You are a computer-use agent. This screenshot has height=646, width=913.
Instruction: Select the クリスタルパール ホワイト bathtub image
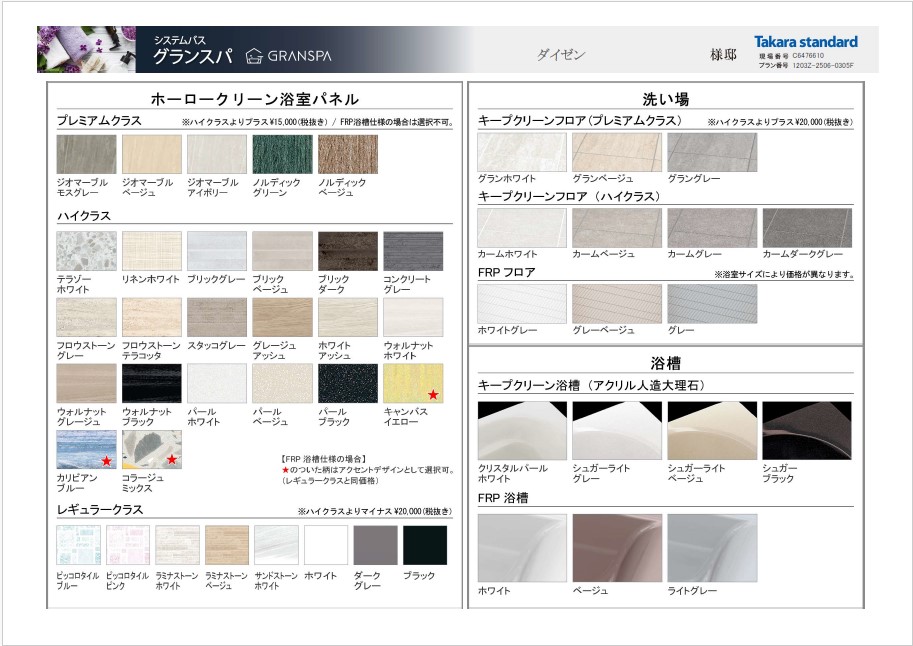click(522, 430)
